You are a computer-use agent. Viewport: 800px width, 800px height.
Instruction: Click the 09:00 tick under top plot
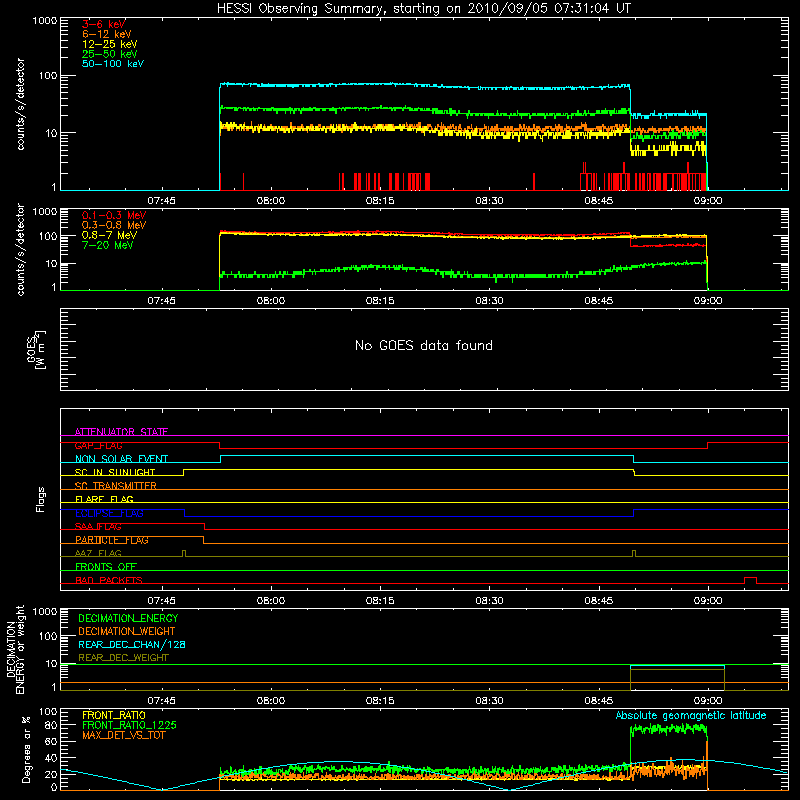click(x=708, y=201)
